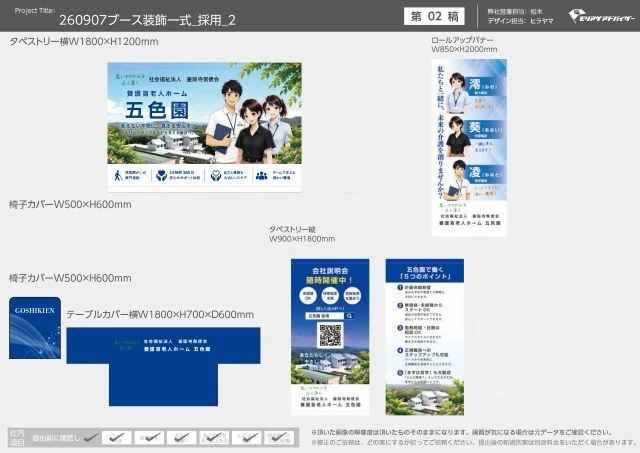Click the 弊社営業担当 text in the header
The height and width of the screenshot is (453, 640).
(515, 12)
